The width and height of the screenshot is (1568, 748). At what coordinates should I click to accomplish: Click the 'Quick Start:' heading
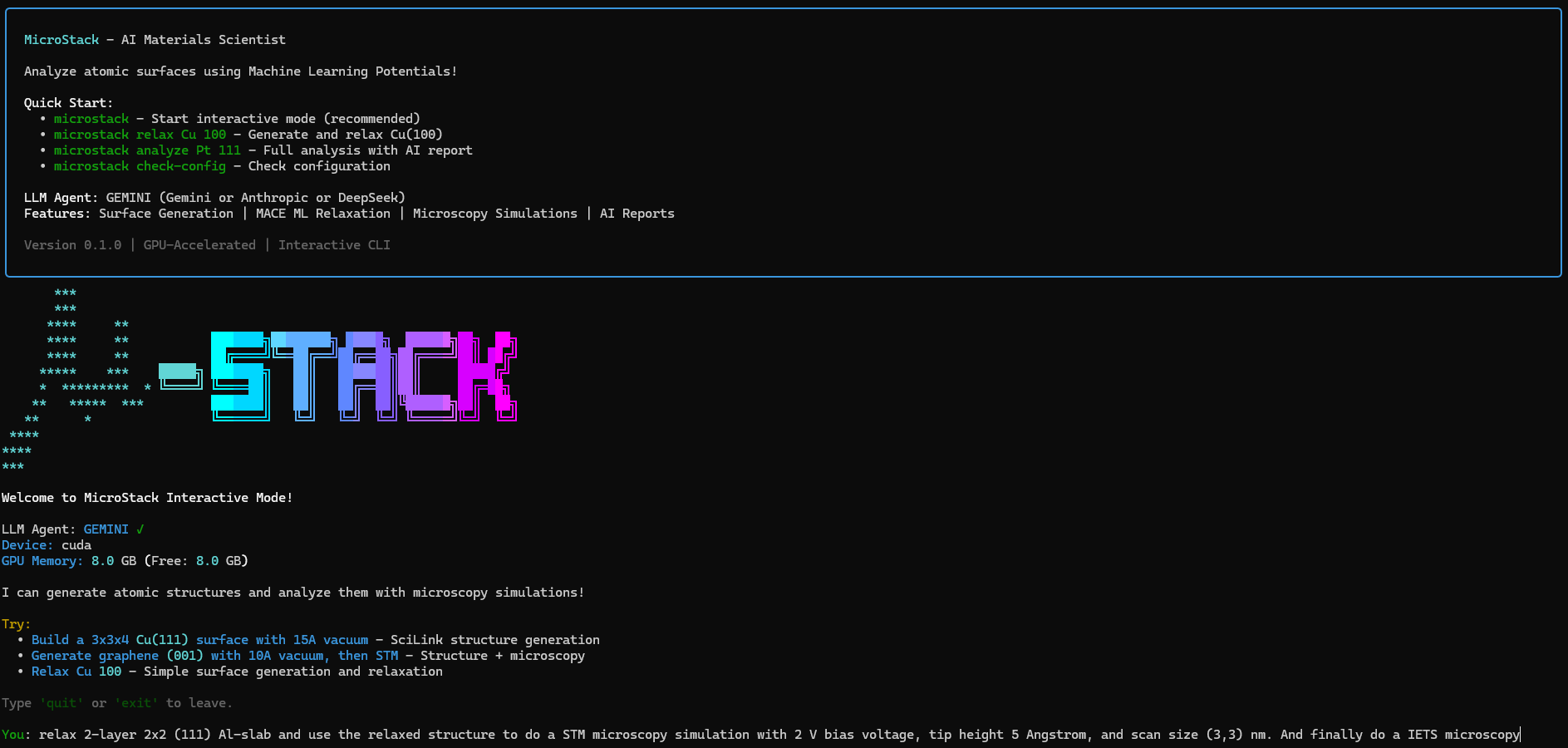(x=68, y=103)
